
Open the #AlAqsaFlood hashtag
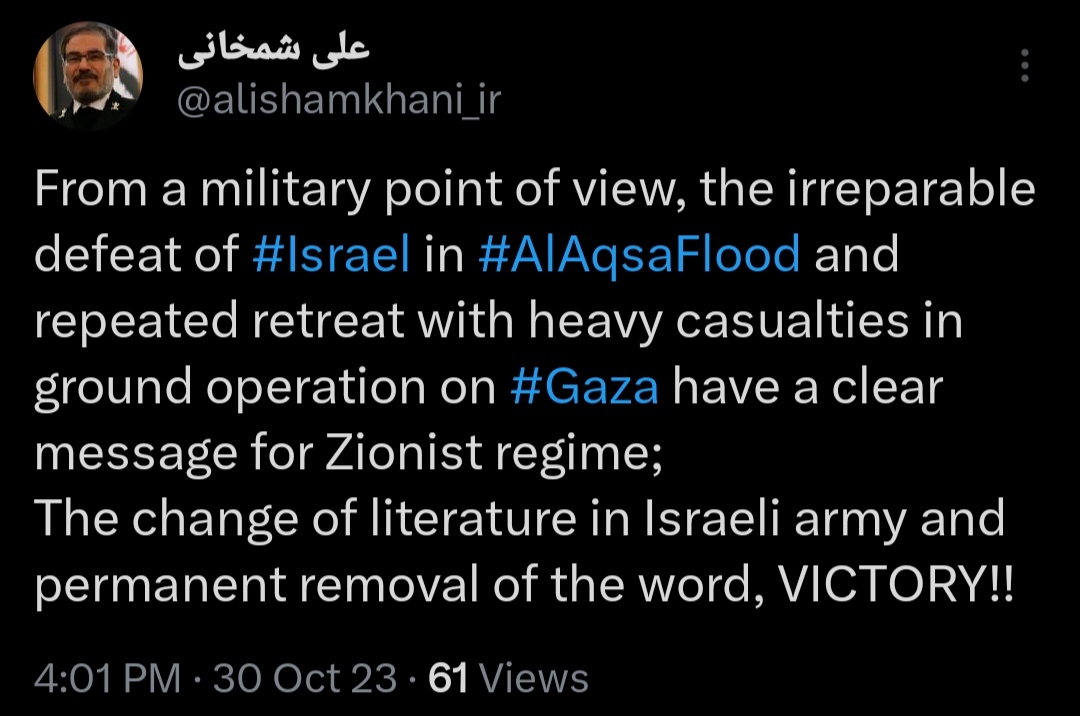[x=639, y=255]
